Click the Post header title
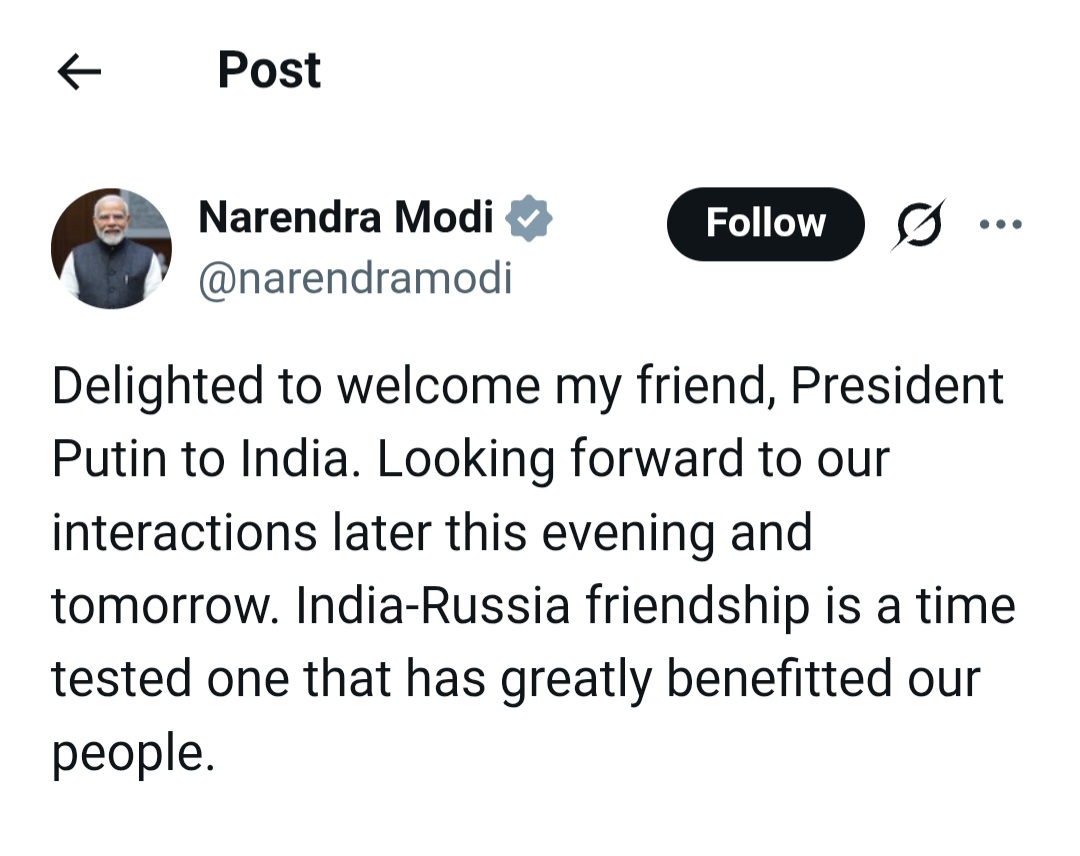 269,70
